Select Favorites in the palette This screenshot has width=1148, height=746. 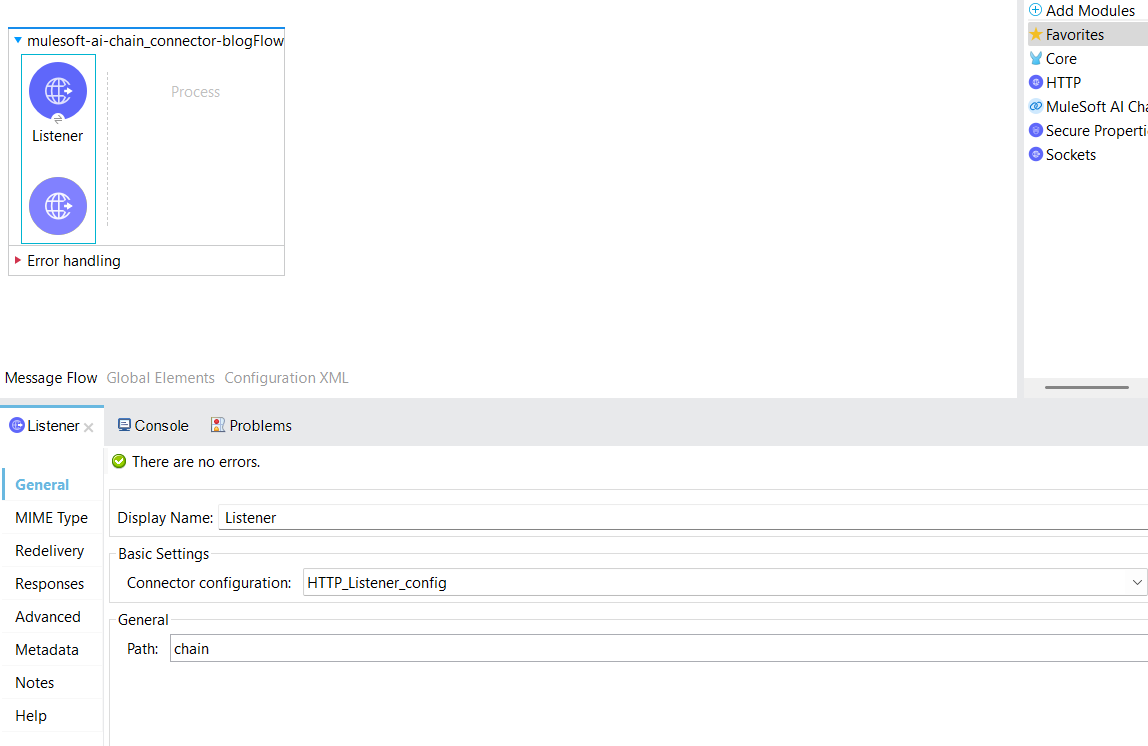pos(1075,34)
